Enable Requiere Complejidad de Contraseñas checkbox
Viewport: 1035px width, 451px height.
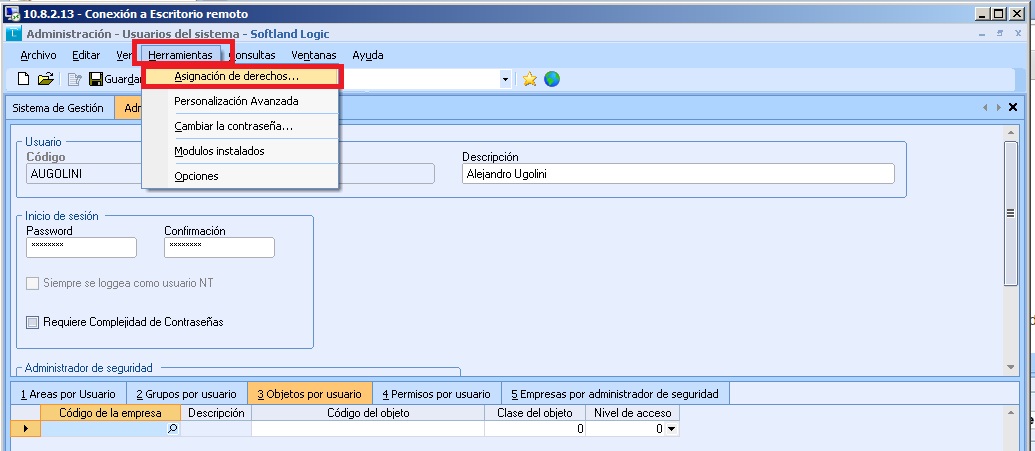[33, 322]
